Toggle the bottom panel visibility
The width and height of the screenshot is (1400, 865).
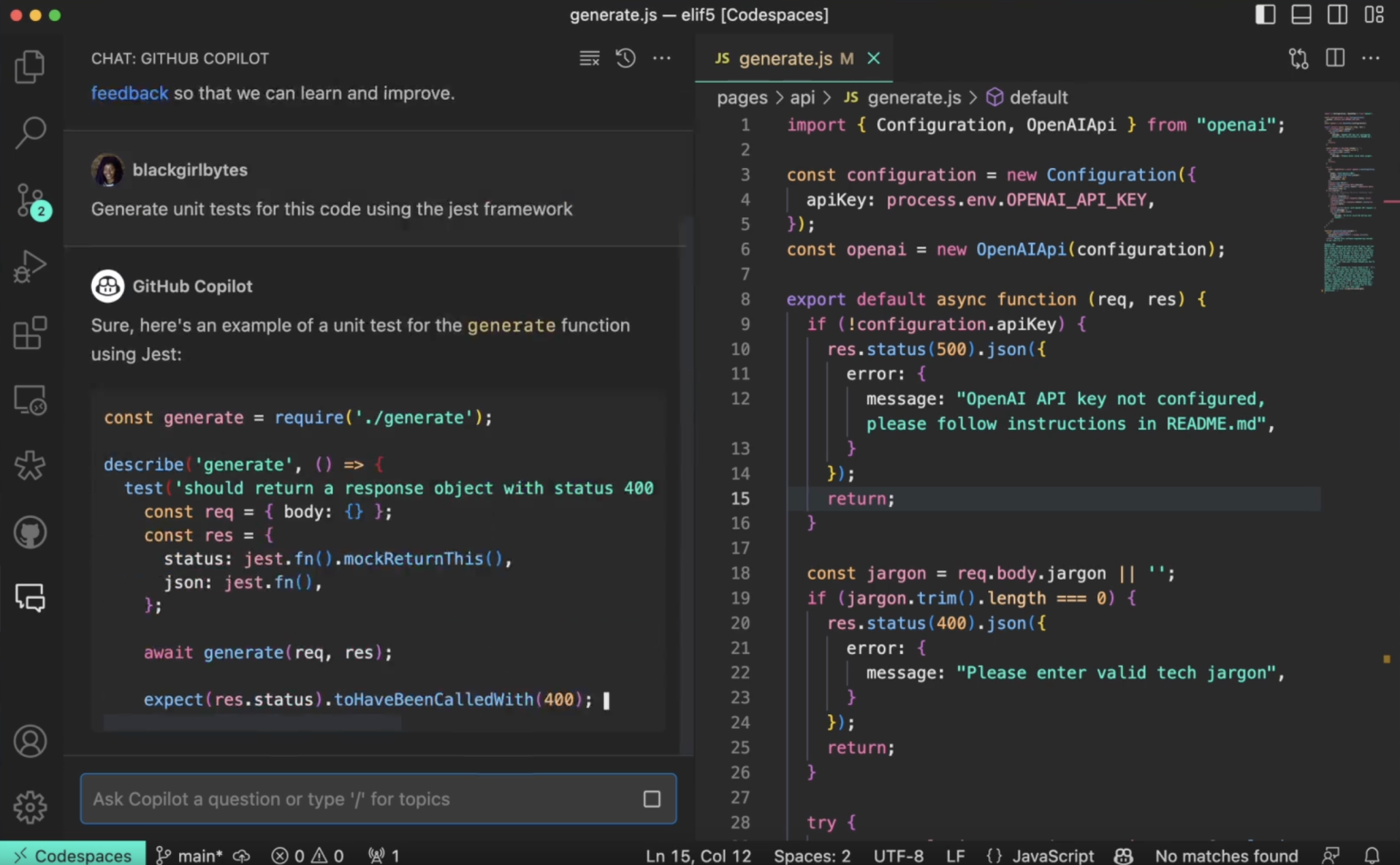point(1302,15)
